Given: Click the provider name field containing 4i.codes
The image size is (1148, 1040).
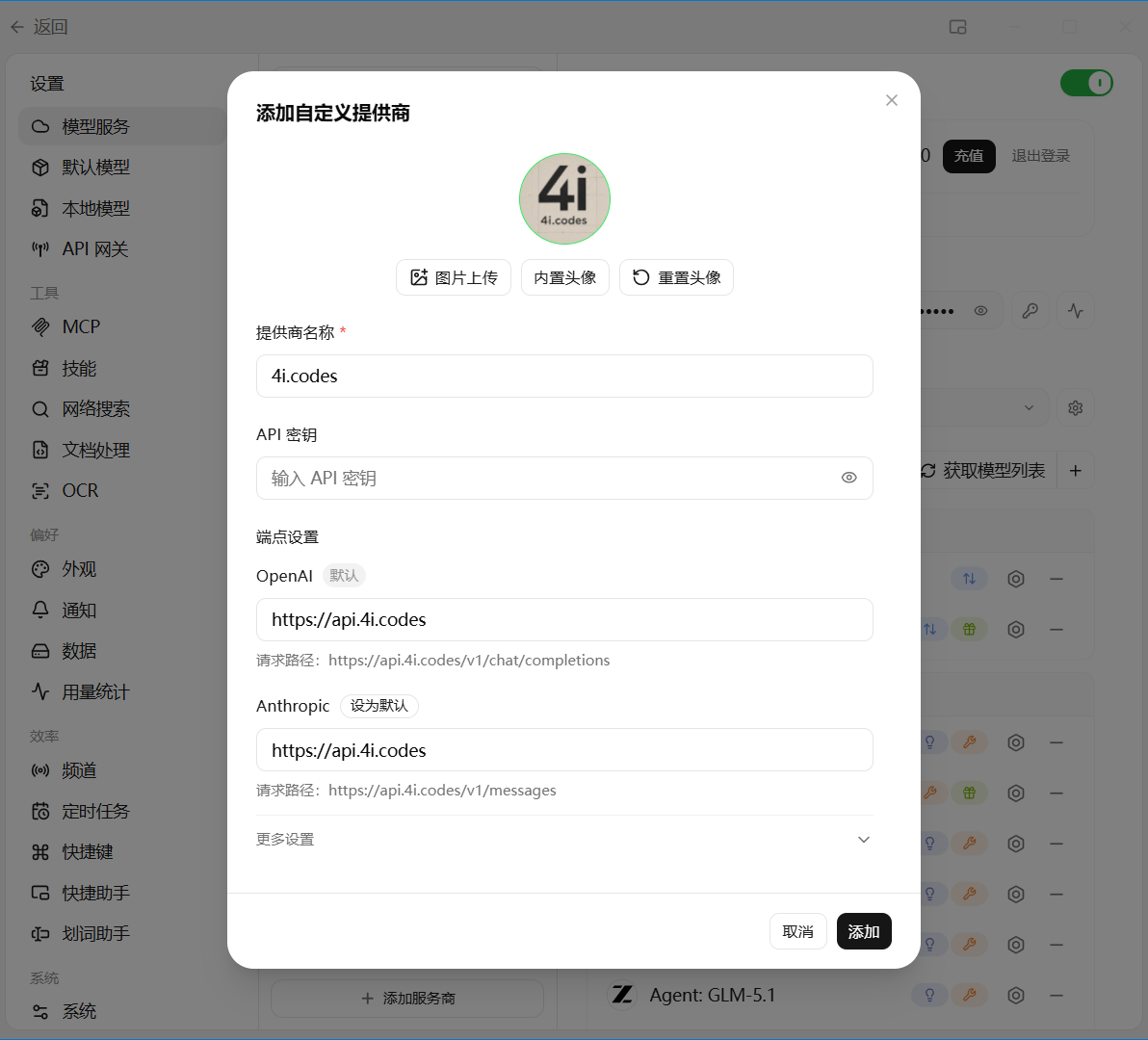Looking at the screenshot, I should pyautogui.click(x=564, y=377).
